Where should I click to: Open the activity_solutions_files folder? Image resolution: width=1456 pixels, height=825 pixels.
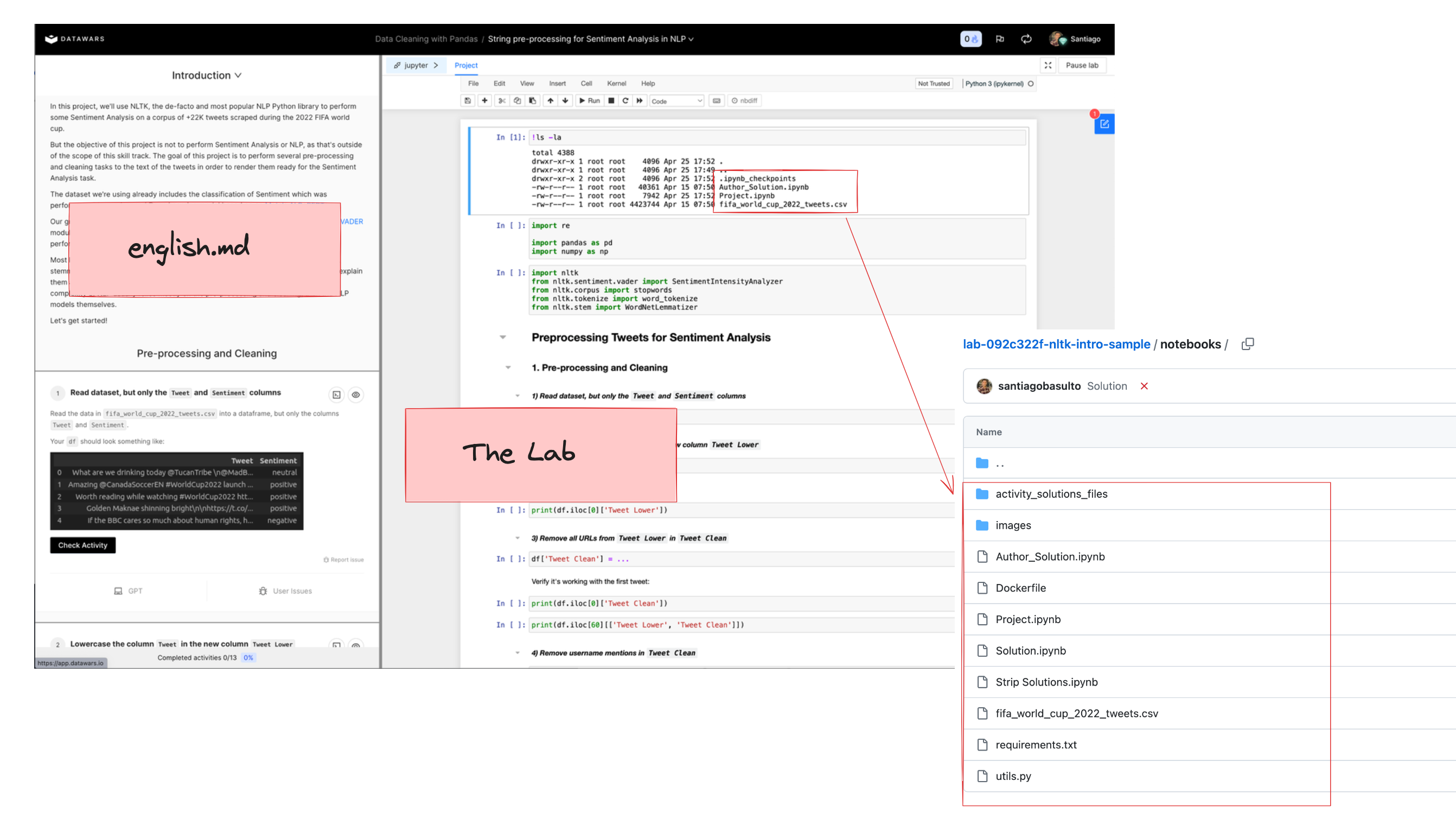tap(1051, 494)
